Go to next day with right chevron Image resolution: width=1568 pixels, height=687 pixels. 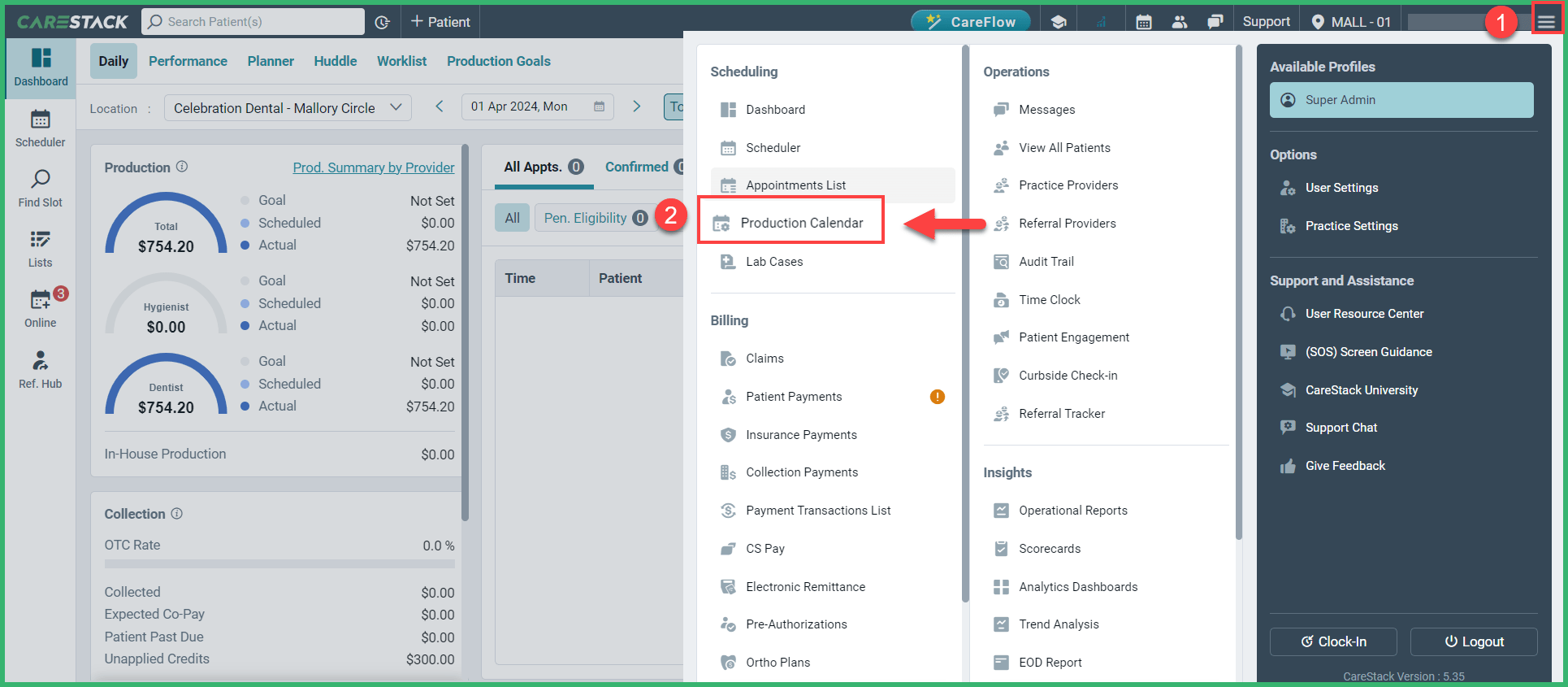pyautogui.click(x=637, y=107)
